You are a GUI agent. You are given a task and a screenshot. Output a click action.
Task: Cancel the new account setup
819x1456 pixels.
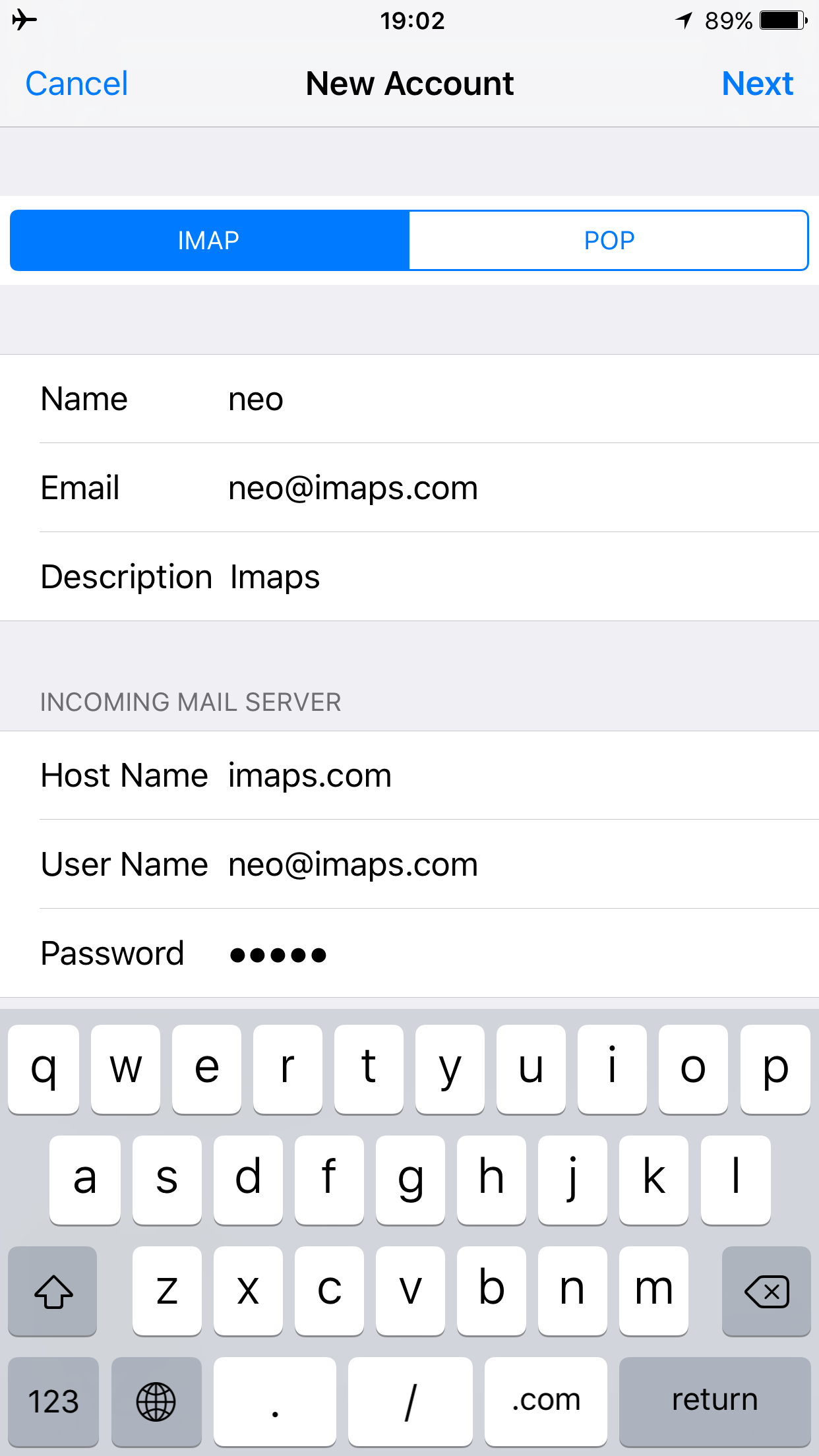pyautogui.click(x=76, y=84)
